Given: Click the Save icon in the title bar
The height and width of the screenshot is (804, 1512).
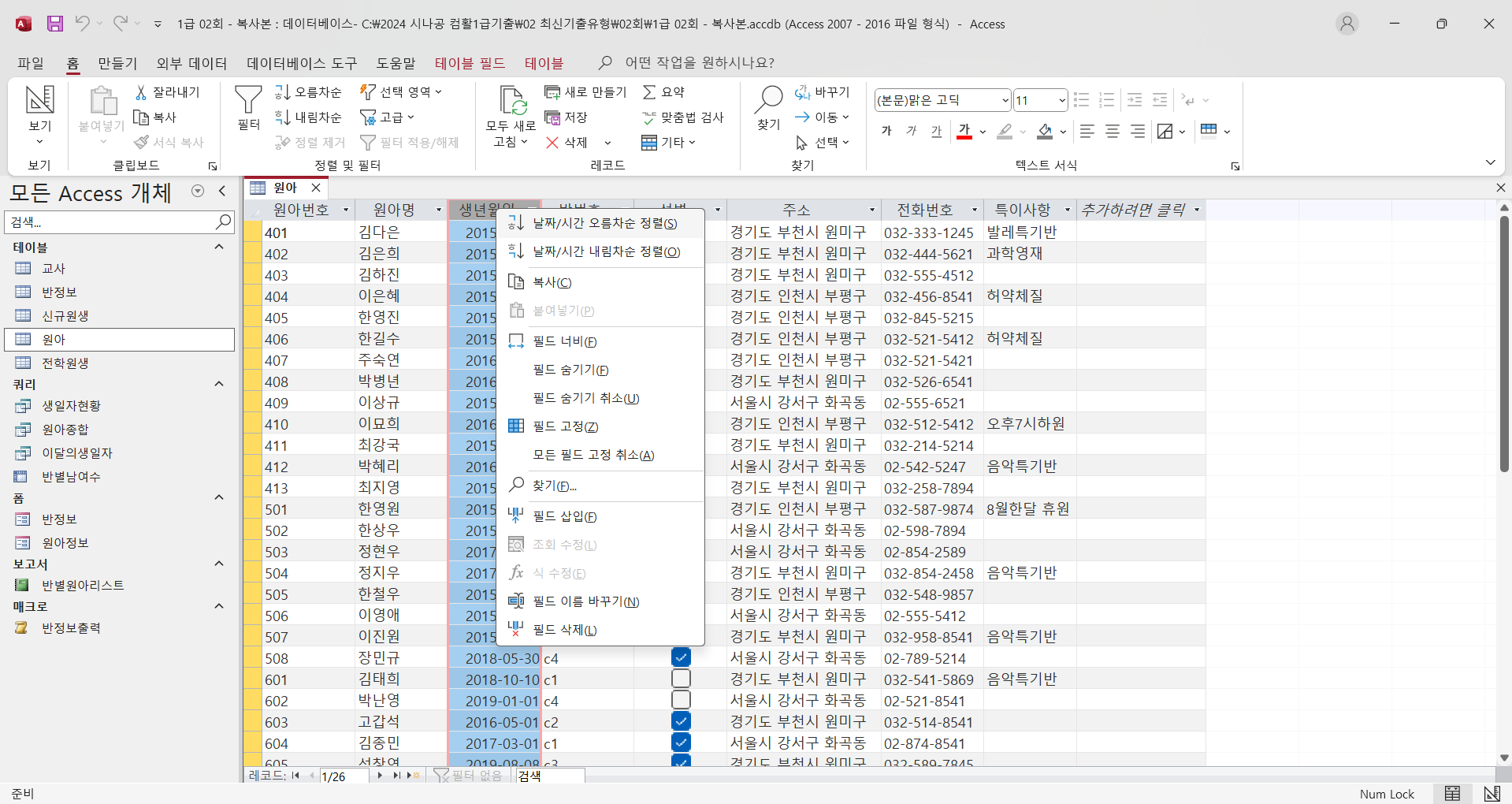Looking at the screenshot, I should click(54, 24).
